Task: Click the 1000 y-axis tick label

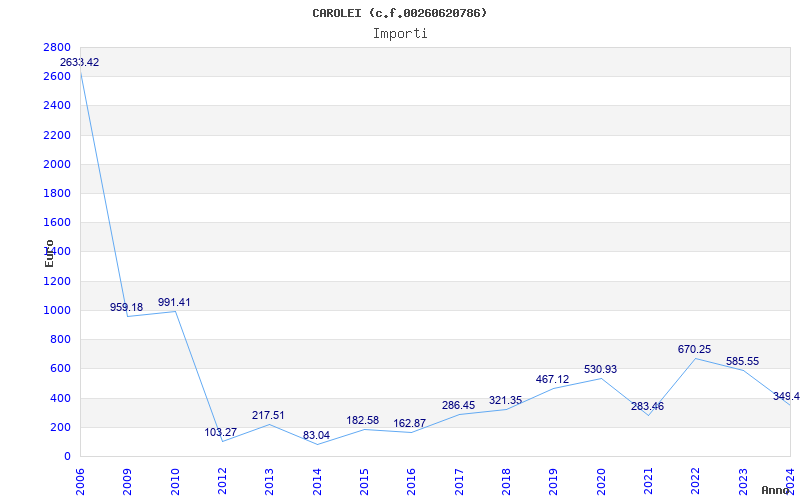Action: tap(57, 310)
